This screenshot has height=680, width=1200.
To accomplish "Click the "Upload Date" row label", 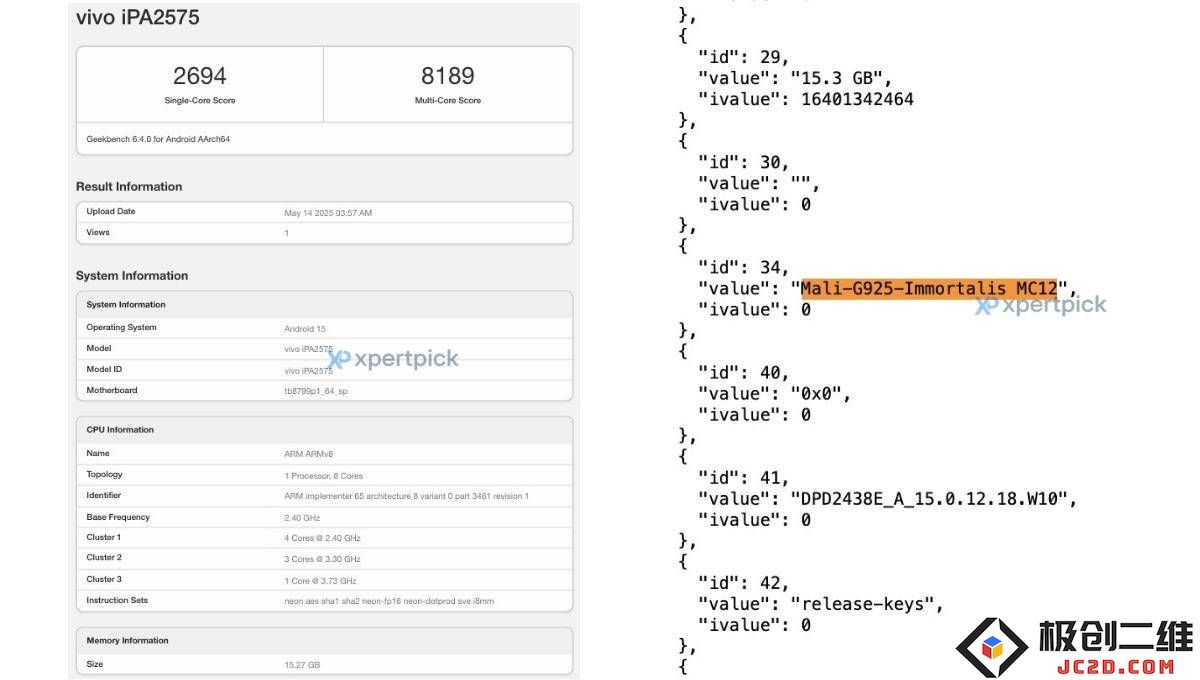I will pos(111,212).
